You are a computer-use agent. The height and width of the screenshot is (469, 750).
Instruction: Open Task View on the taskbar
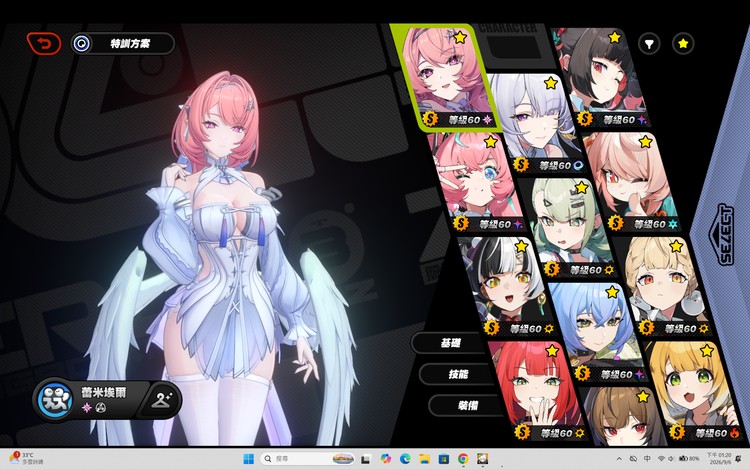point(365,459)
